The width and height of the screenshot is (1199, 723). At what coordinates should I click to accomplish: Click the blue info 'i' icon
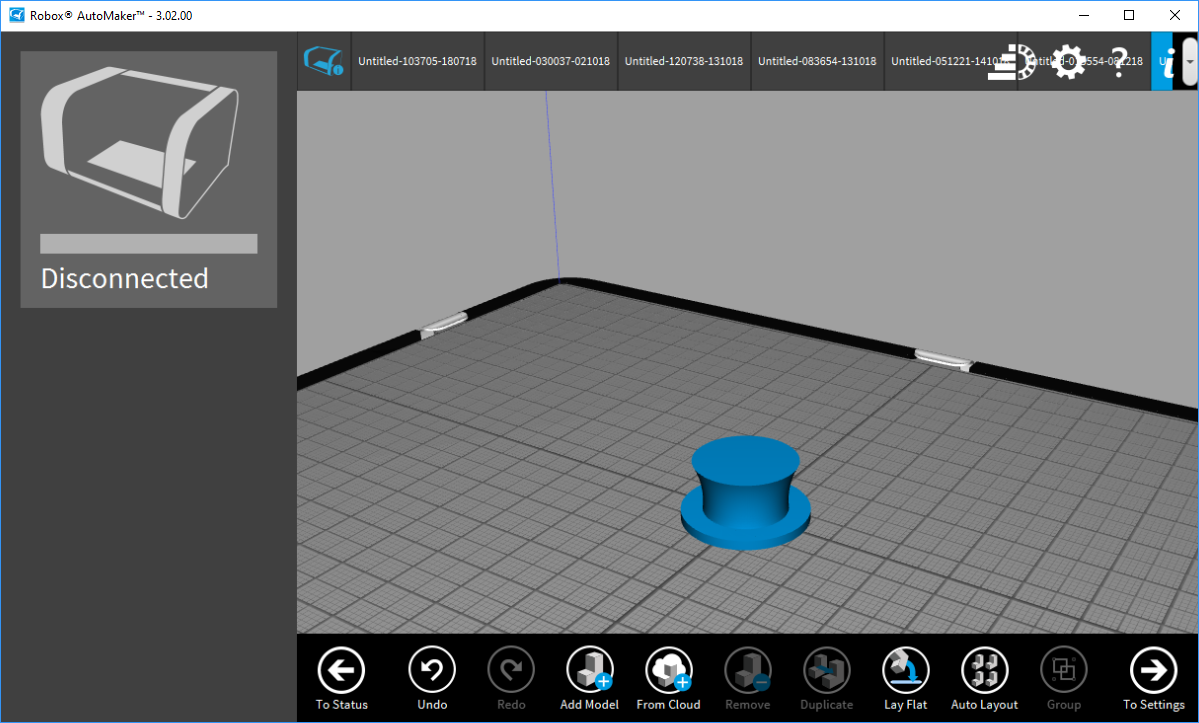coord(1164,61)
